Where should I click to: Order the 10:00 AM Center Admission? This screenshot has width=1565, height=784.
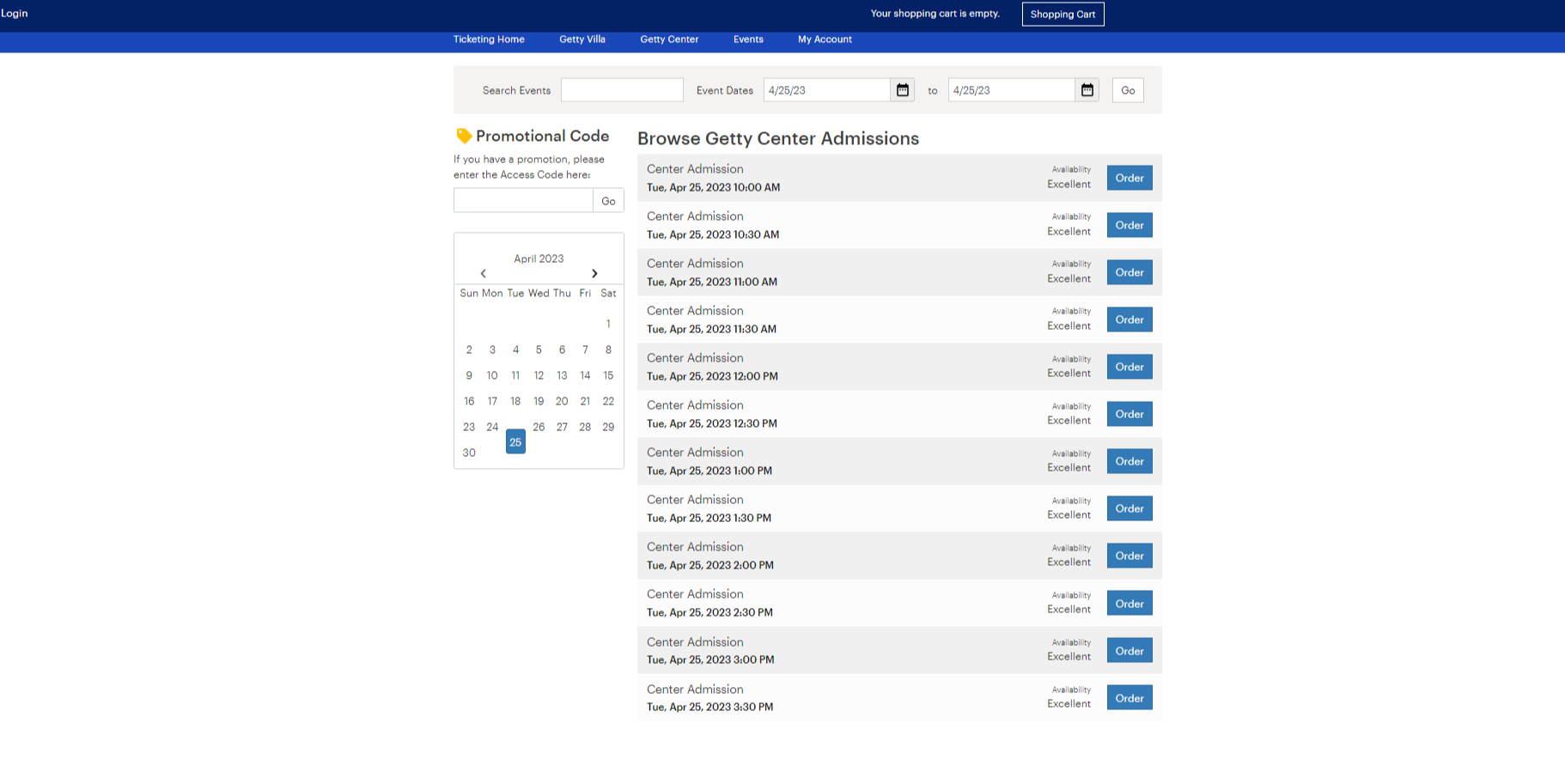click(1130, 178)
